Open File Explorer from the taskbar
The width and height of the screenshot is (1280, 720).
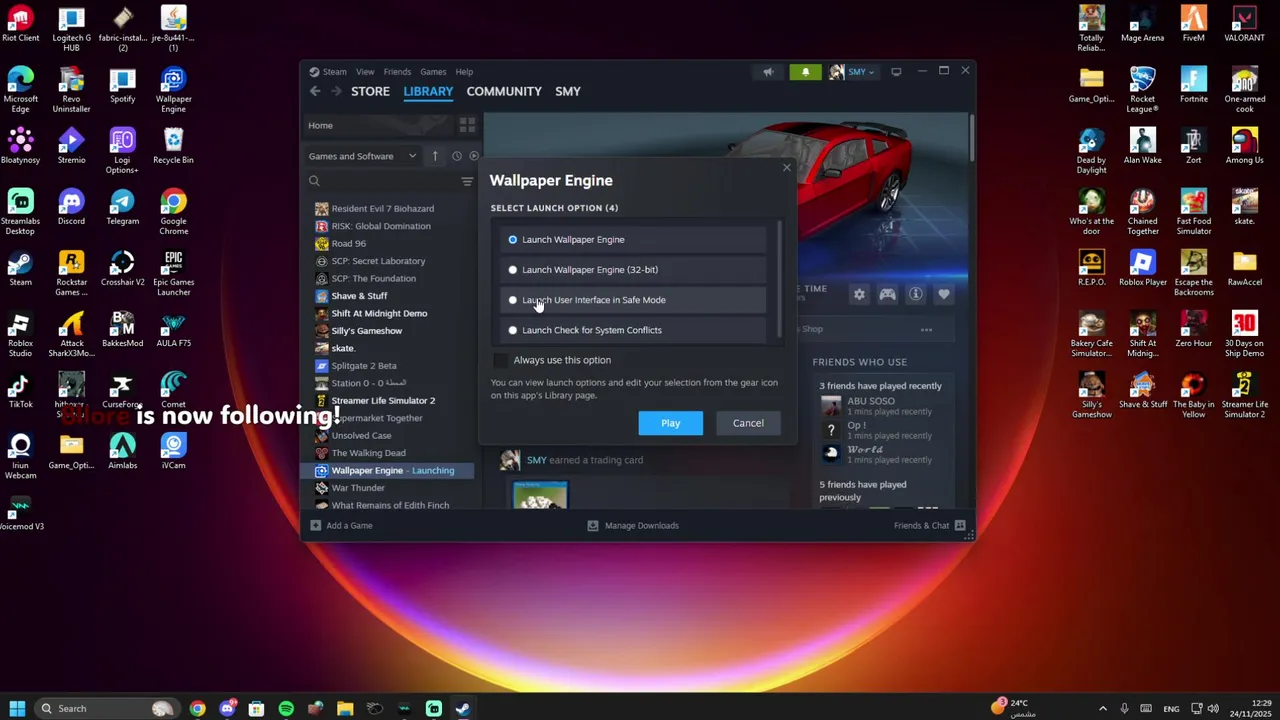tap(345, 708)
